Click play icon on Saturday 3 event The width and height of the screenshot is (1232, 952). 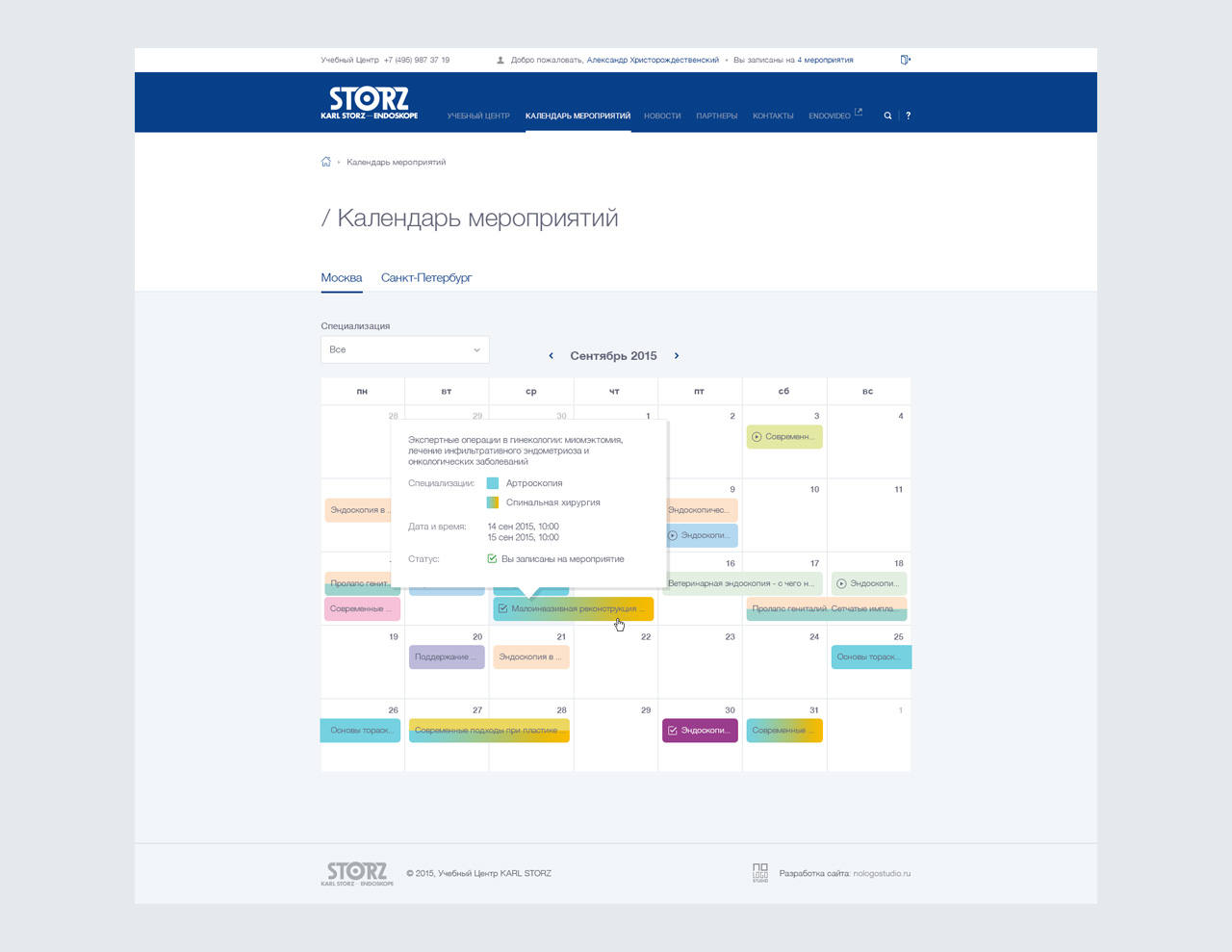click(757, 437)
